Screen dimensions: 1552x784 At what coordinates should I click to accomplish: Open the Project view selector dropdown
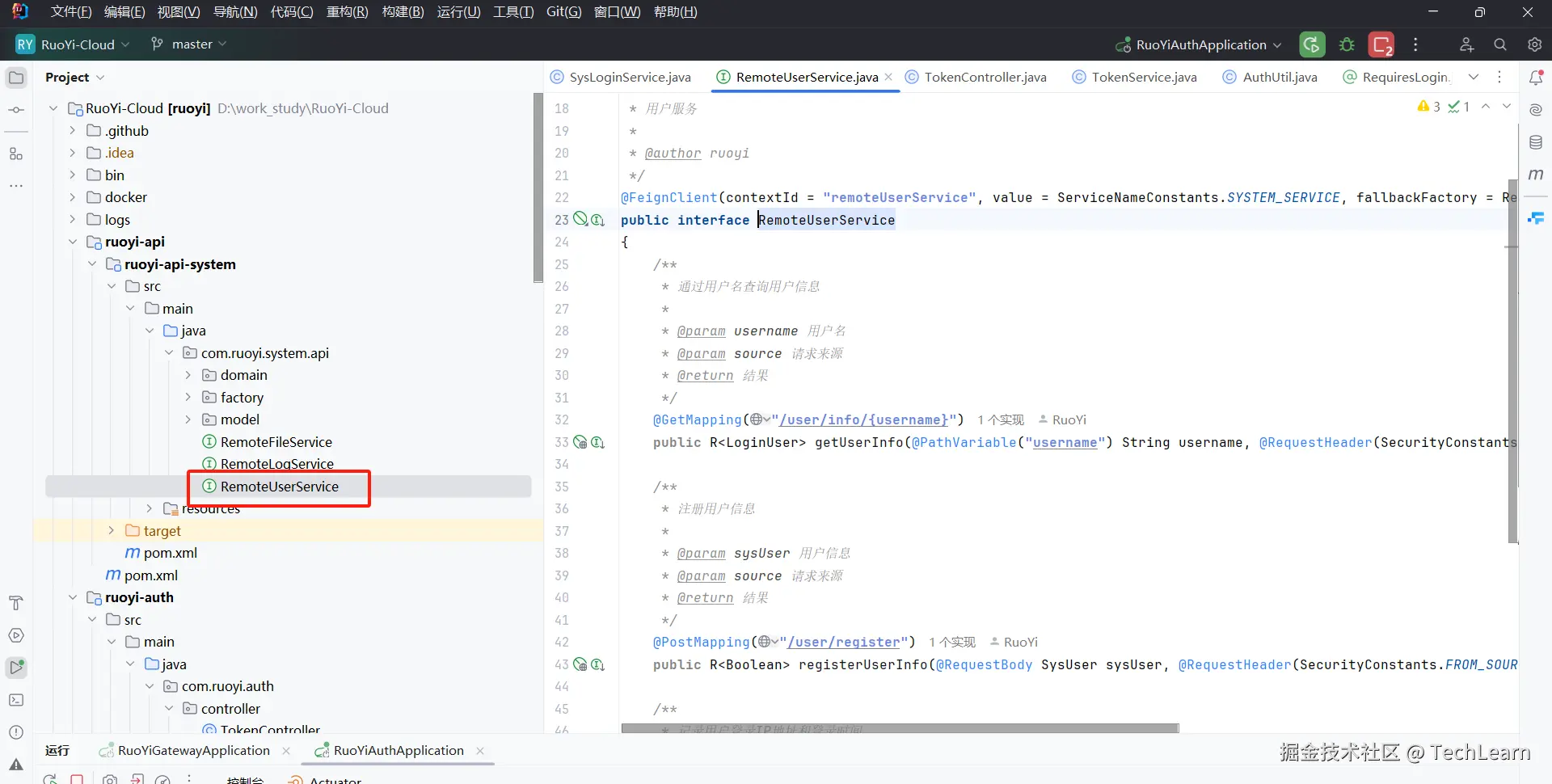[x=75, y=78]
